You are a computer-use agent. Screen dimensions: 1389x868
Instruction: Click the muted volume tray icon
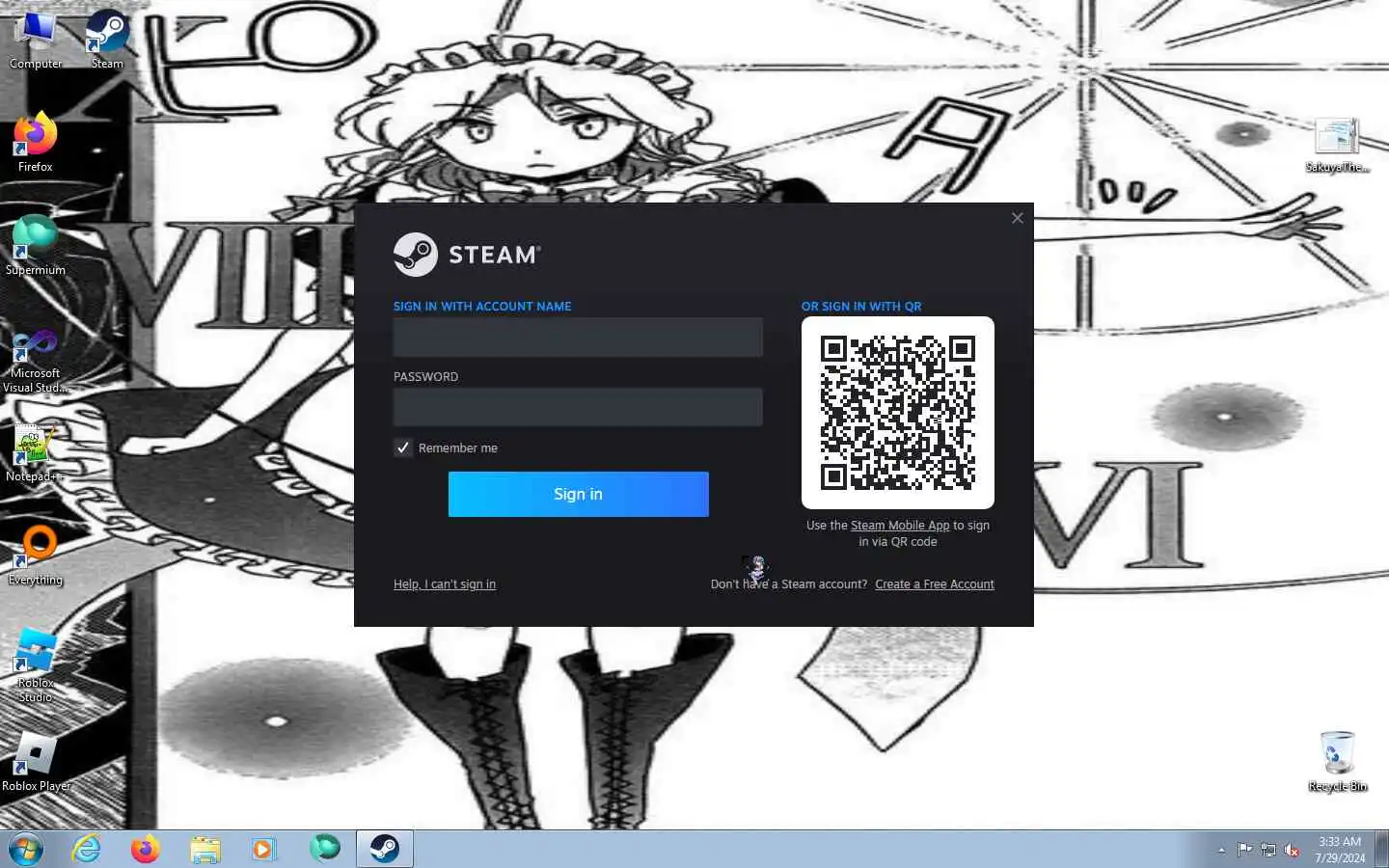point(1292,850)
